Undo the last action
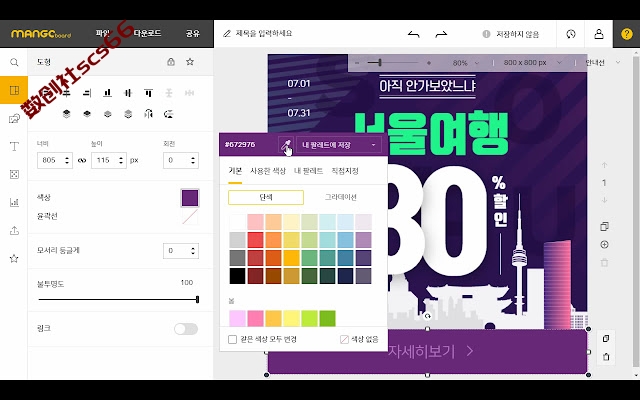 pyautogui.click(x=413, y=34)
